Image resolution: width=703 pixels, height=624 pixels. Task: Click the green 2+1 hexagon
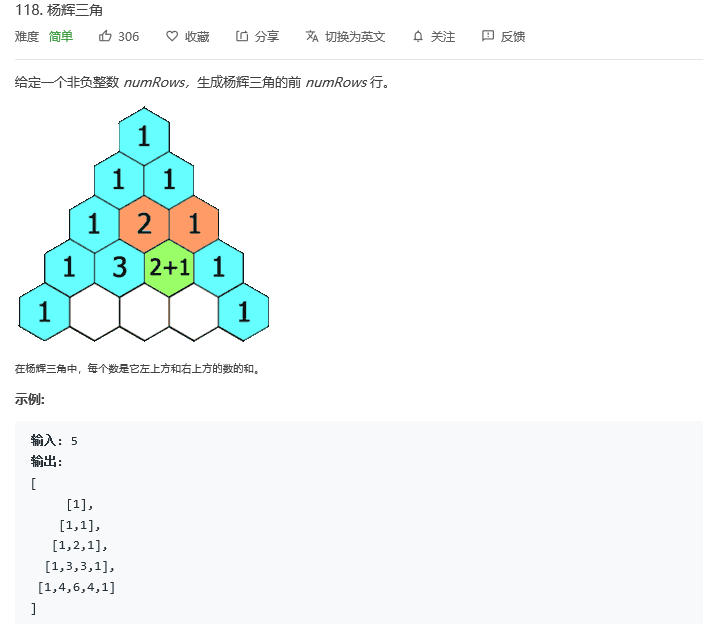tap(169, 268)
